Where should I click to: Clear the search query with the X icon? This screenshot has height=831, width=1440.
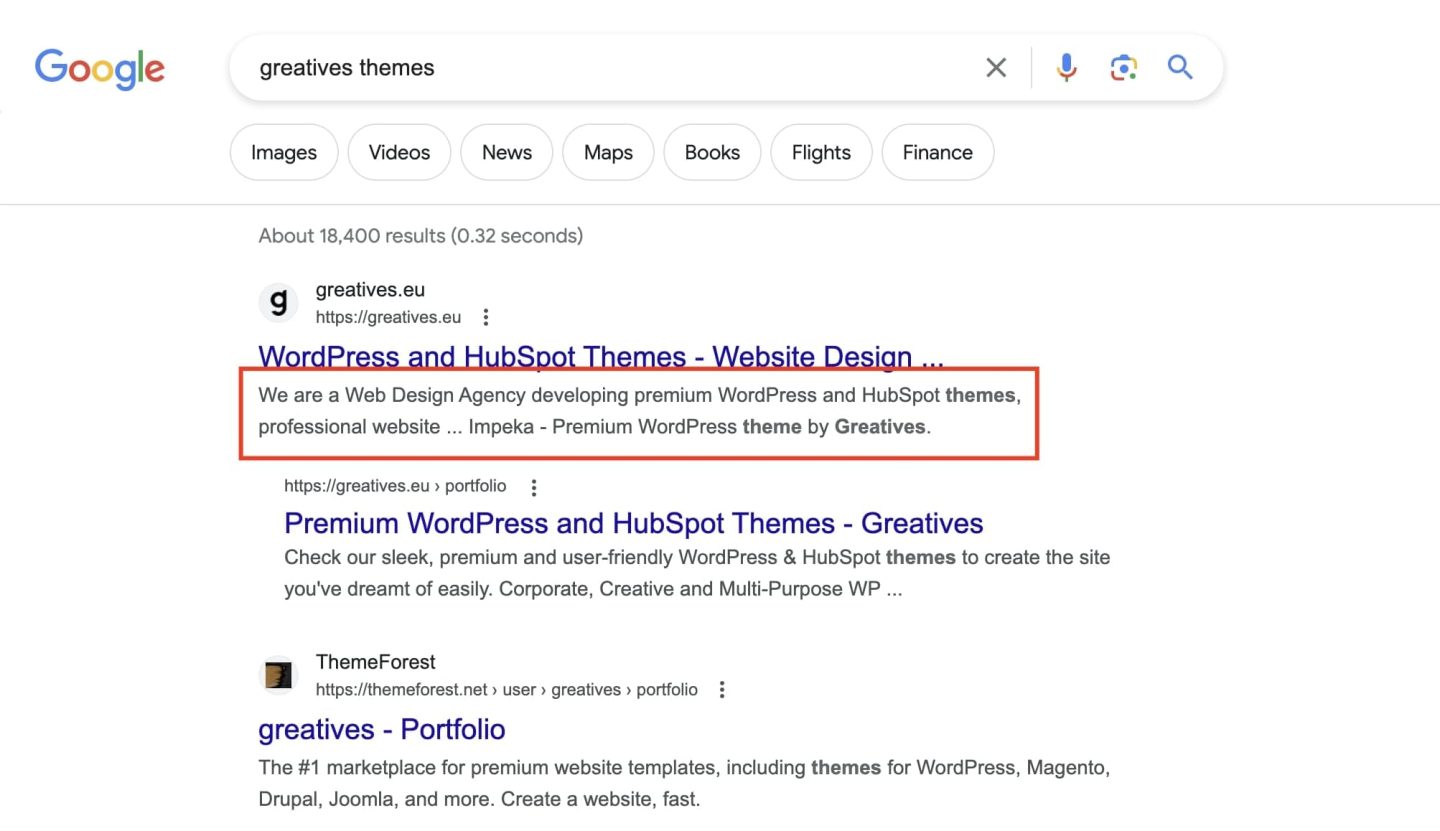pos(996,67)
